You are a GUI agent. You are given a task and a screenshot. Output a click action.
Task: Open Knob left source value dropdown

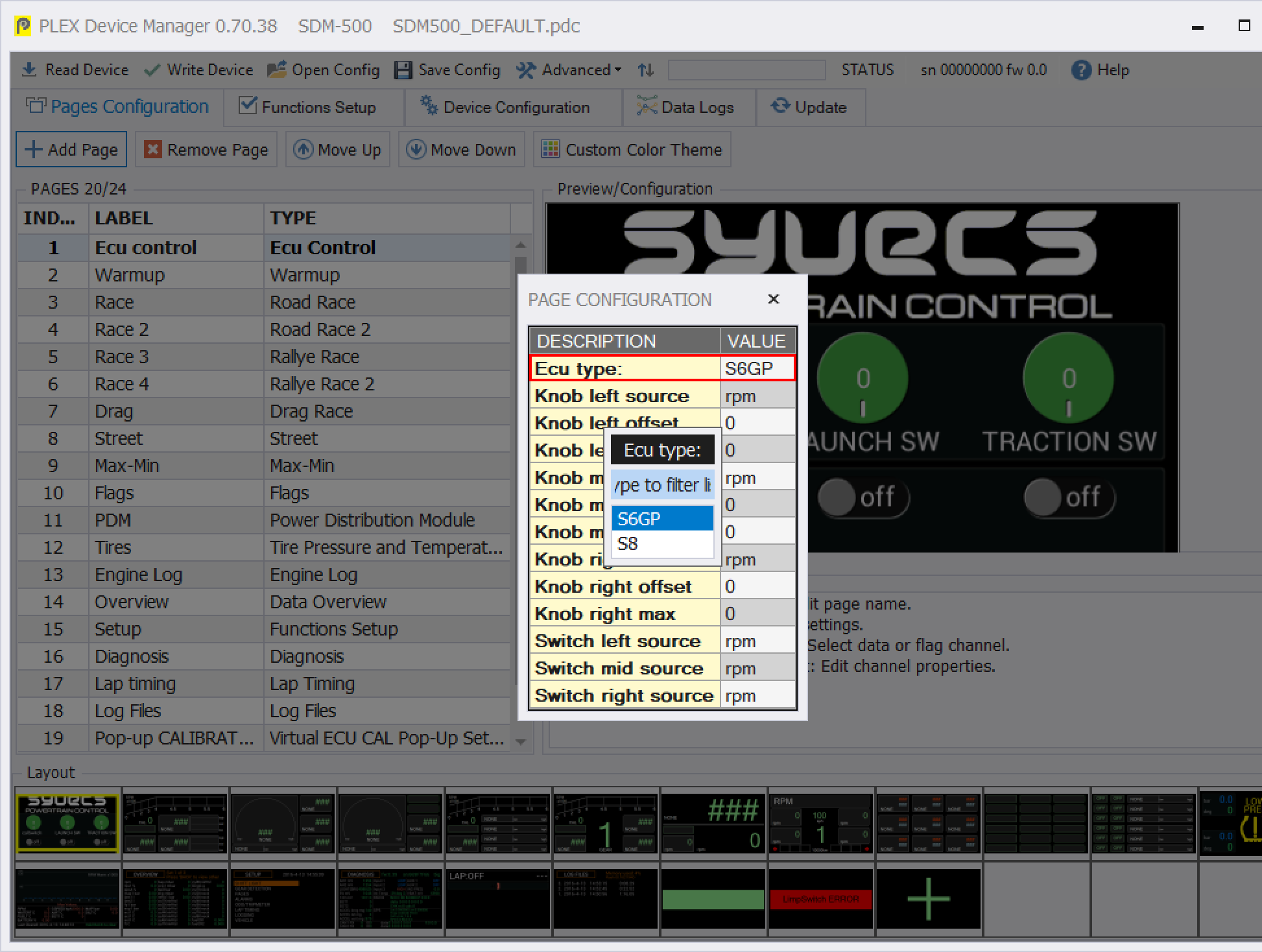[x=757, y=396]
